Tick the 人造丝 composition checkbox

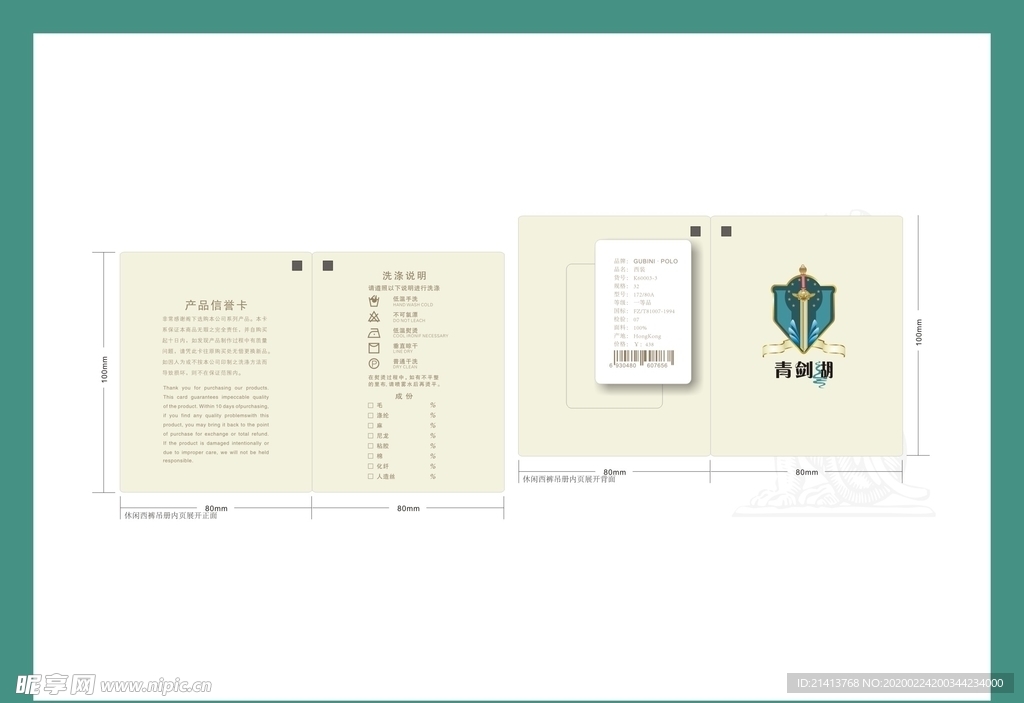pos(370,476)
